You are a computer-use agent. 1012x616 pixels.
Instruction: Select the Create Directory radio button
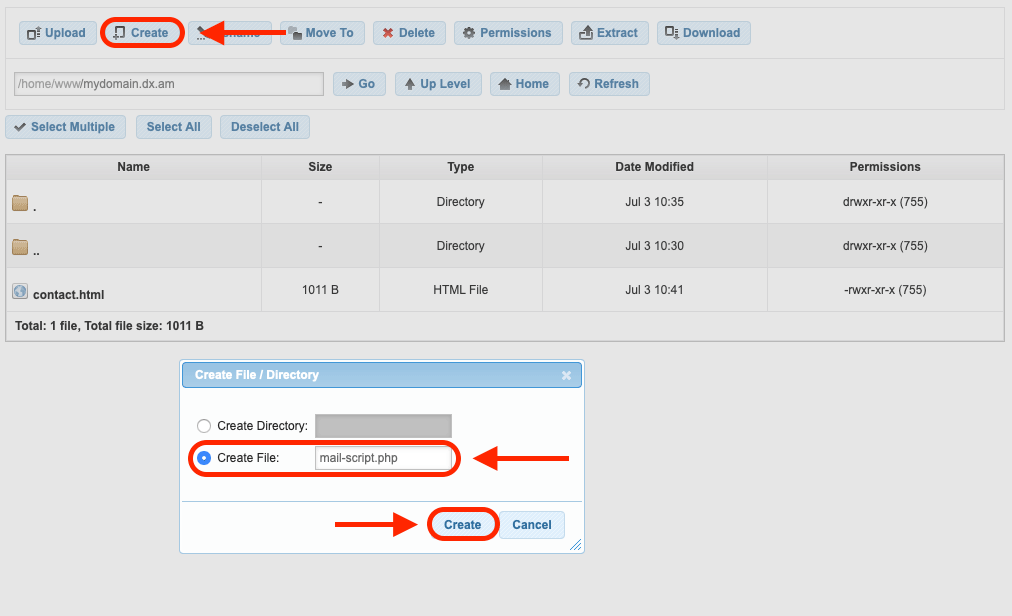coord(204,425)
